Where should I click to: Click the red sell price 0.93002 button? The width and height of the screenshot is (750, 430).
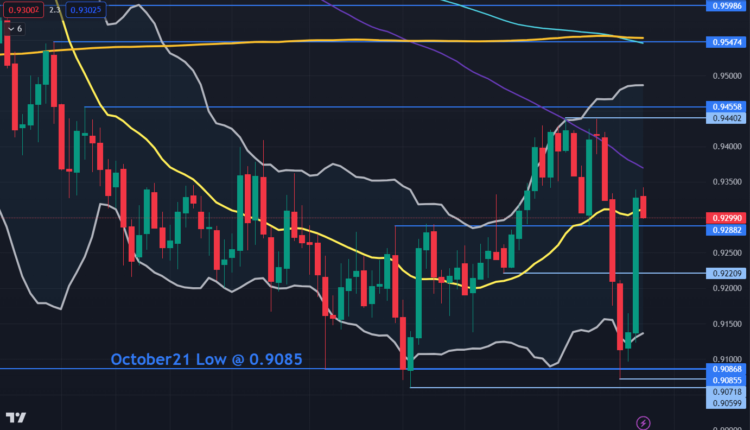coord(18,10)
